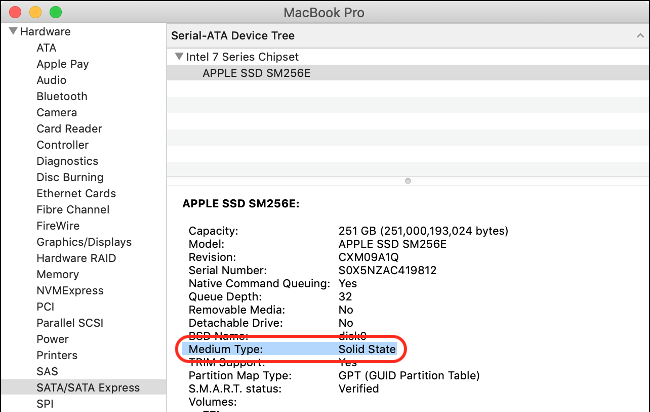Open Hardware RAID information
This screenshot has height=412, width=650.
pyautogui.click(x=76, y=258)
